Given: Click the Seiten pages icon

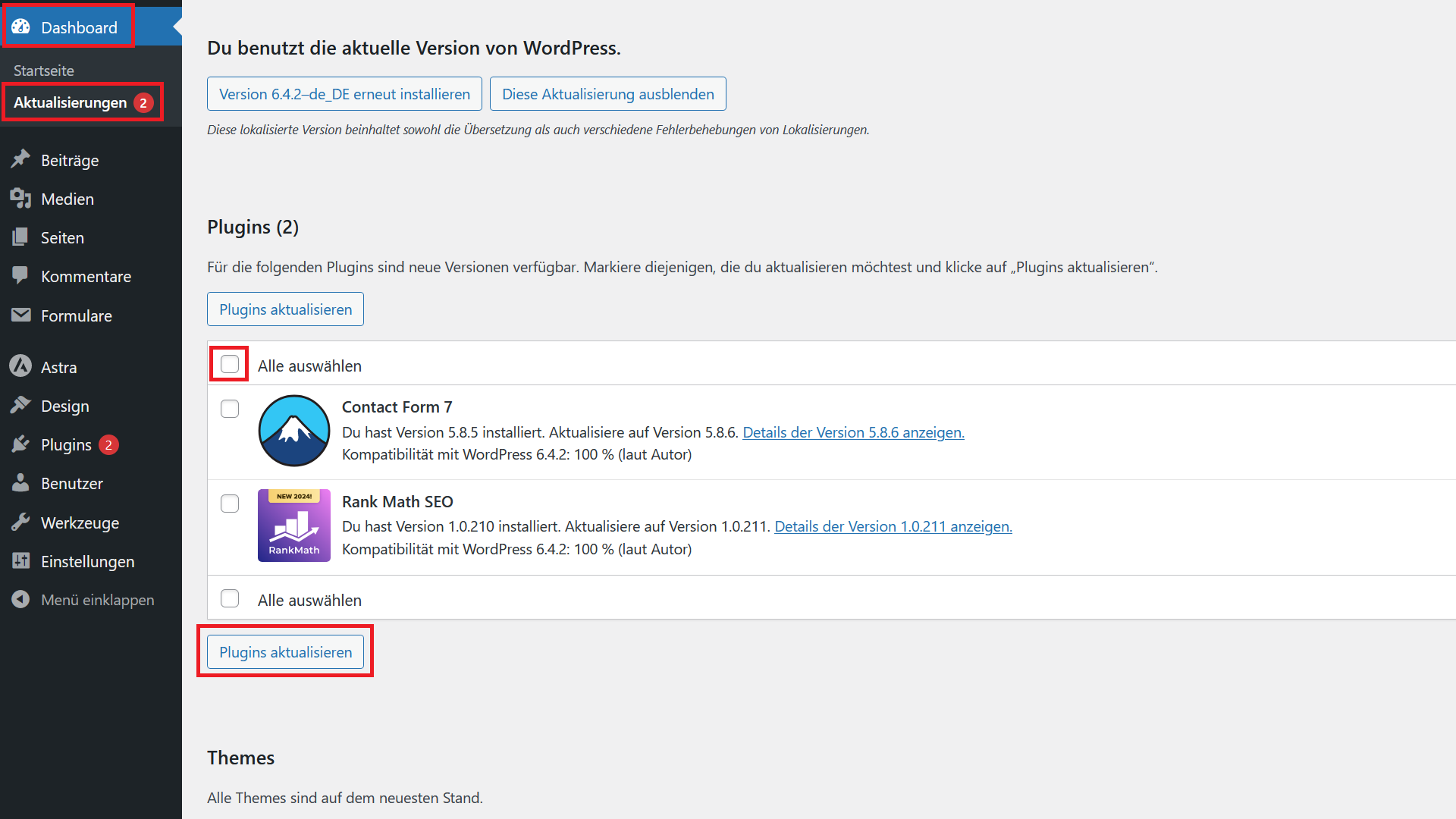Looking at the screenshot, I should point(20,237).
